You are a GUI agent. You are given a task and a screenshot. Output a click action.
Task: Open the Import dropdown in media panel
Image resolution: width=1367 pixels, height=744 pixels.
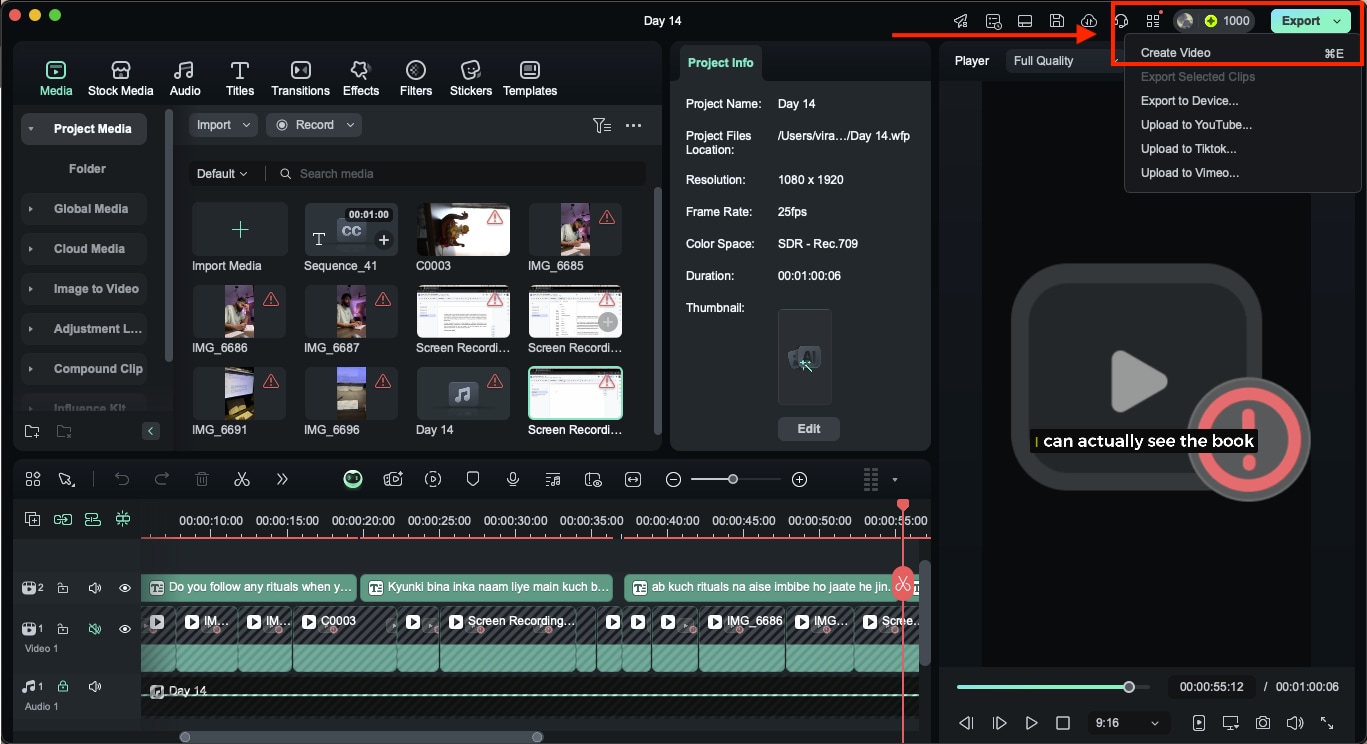pyautogui.click(x=222, y=124)
